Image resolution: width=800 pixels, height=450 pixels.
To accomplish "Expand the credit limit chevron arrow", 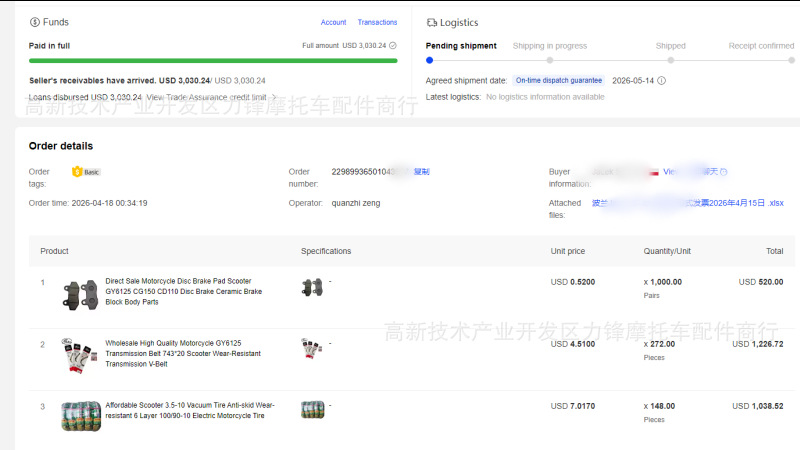I will (x=274, y=97).
